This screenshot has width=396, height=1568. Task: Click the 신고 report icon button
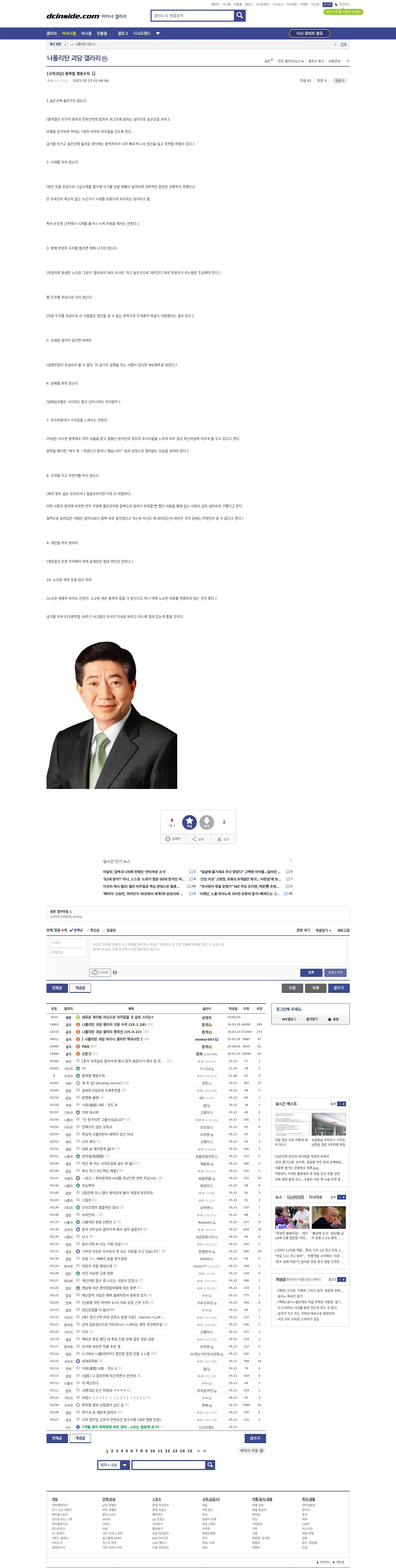point(223,839)
